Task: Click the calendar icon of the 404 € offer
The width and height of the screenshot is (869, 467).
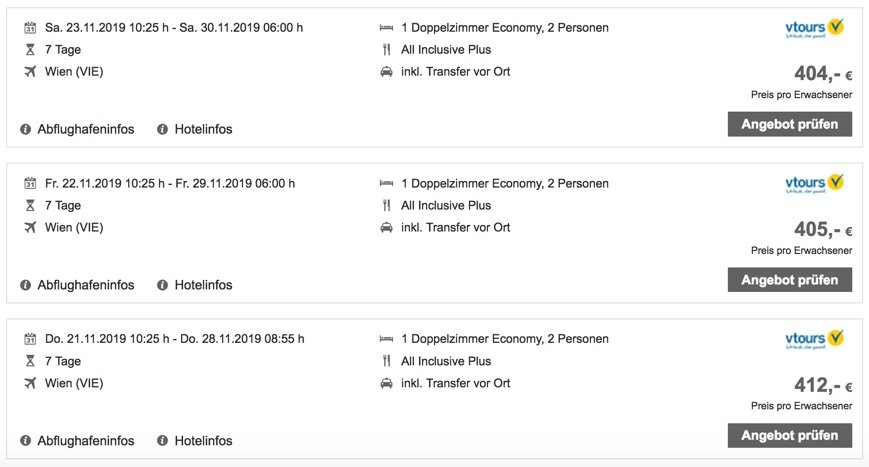Action: (30, 28)
